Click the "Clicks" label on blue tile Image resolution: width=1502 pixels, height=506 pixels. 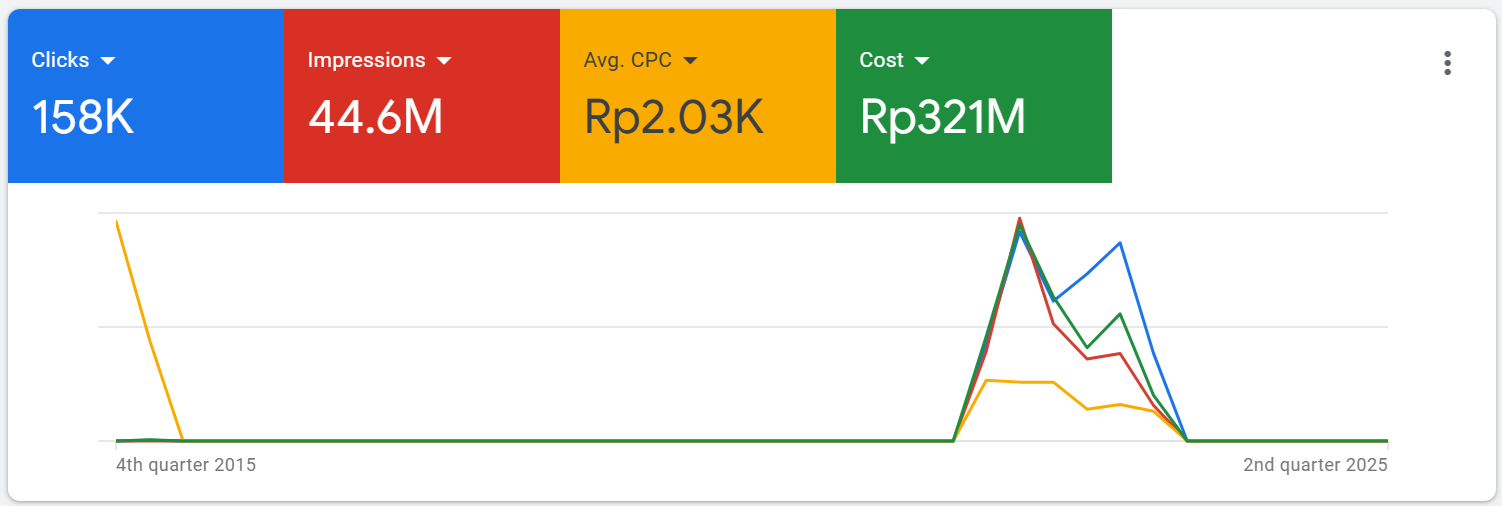pos(60,60)
